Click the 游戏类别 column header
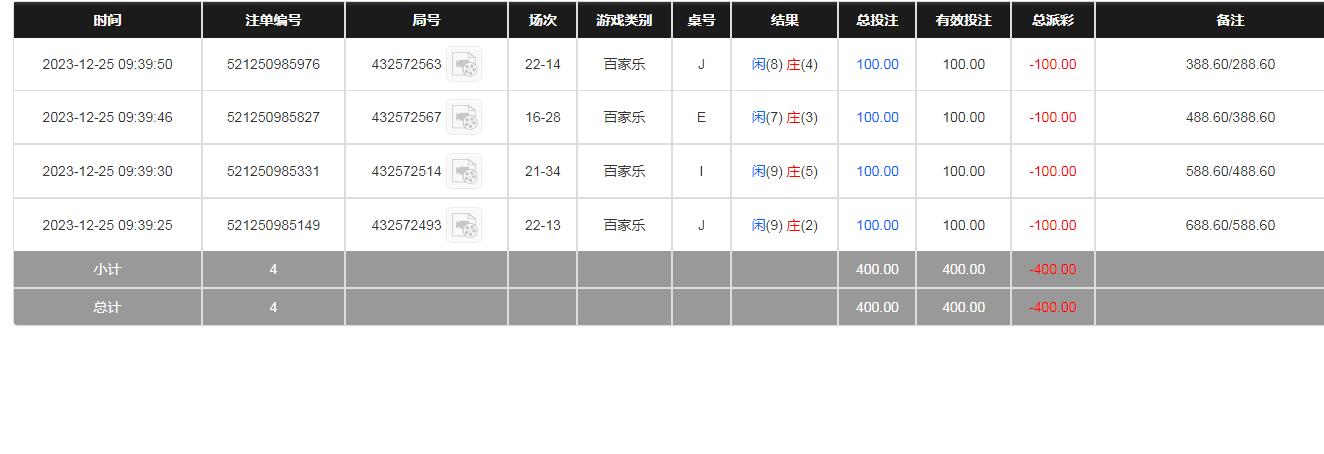The width and height of the screenshot is (1324, 454). [624, 20]
